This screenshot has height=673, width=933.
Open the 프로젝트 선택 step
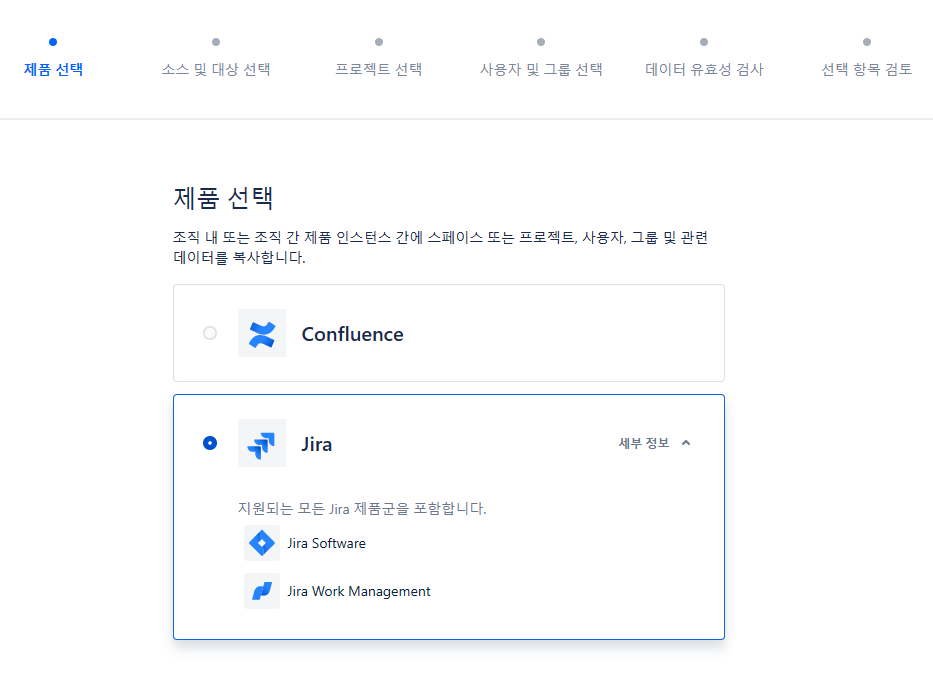click(x=379, y=69)
